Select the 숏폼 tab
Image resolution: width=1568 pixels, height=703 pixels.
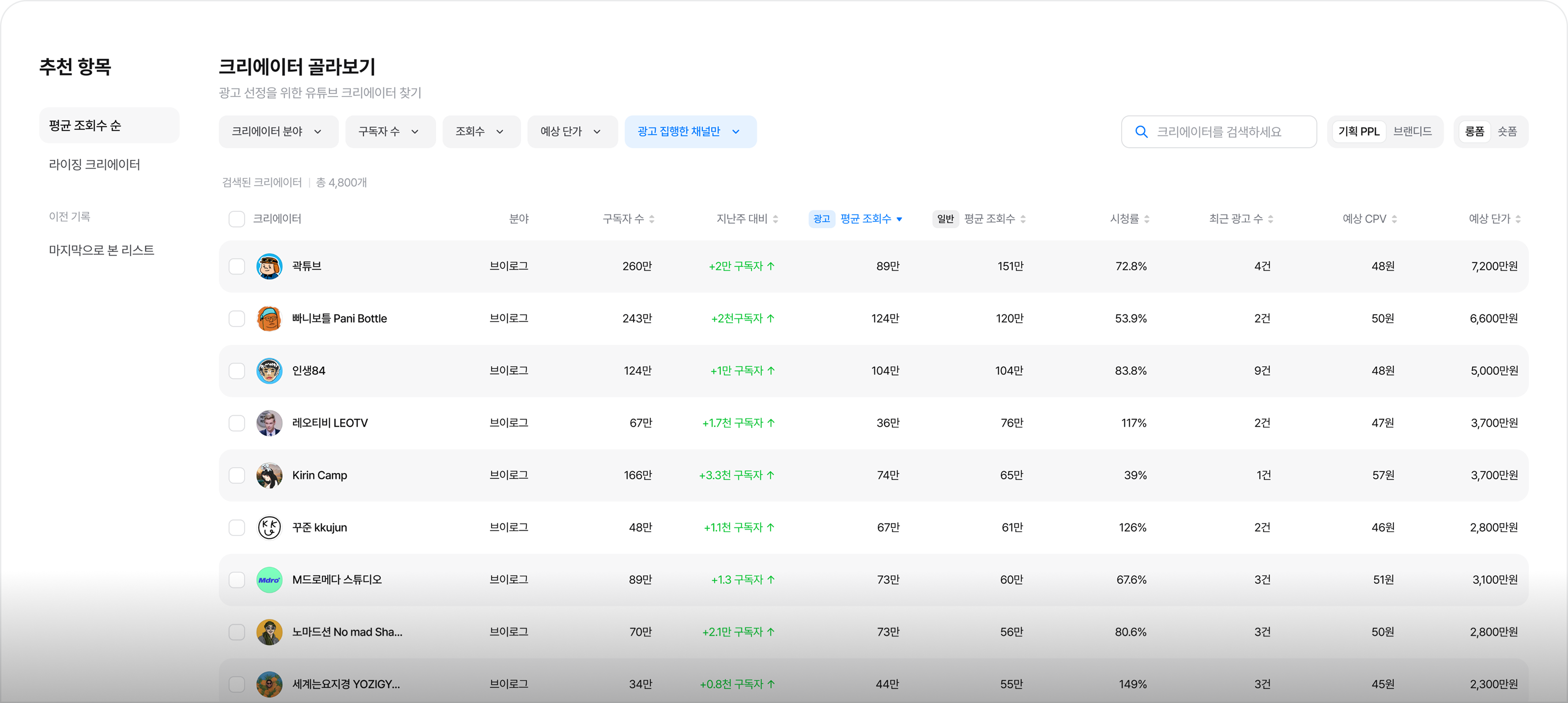[x=1507, y=132]
